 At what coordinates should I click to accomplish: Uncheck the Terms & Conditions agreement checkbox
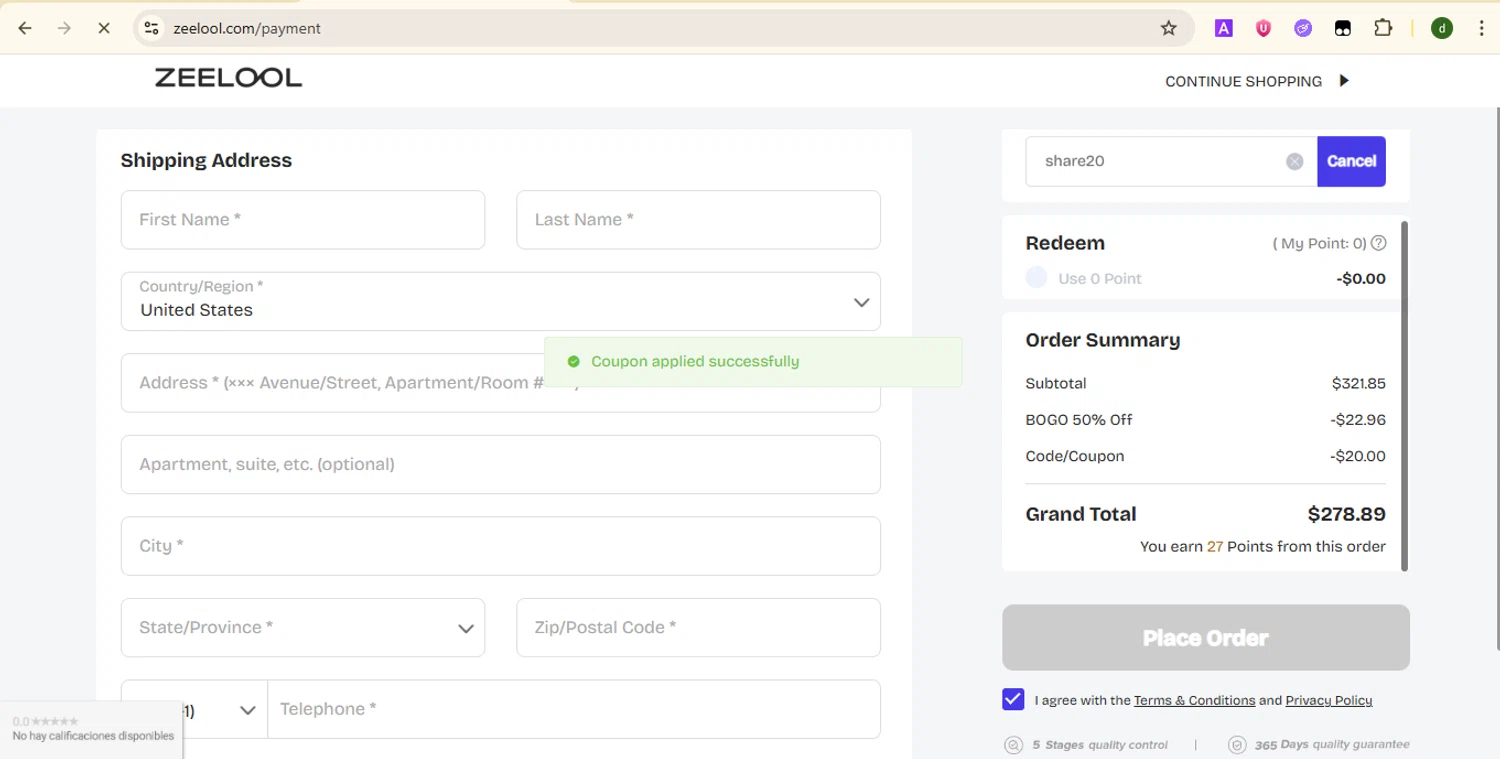point(1013,700)
